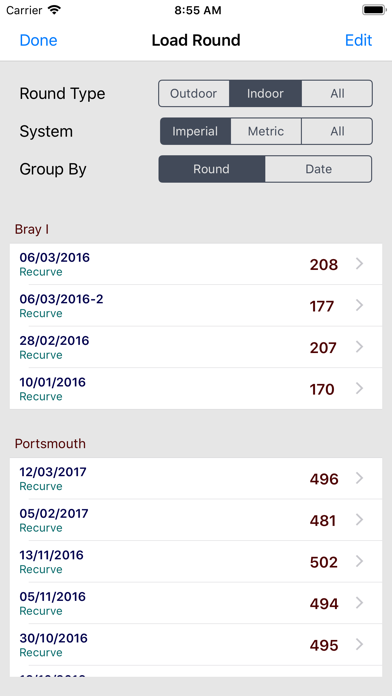Open the 496 score Portsmouth round chevron
392x696 pixels.
[x=360, y=478]
